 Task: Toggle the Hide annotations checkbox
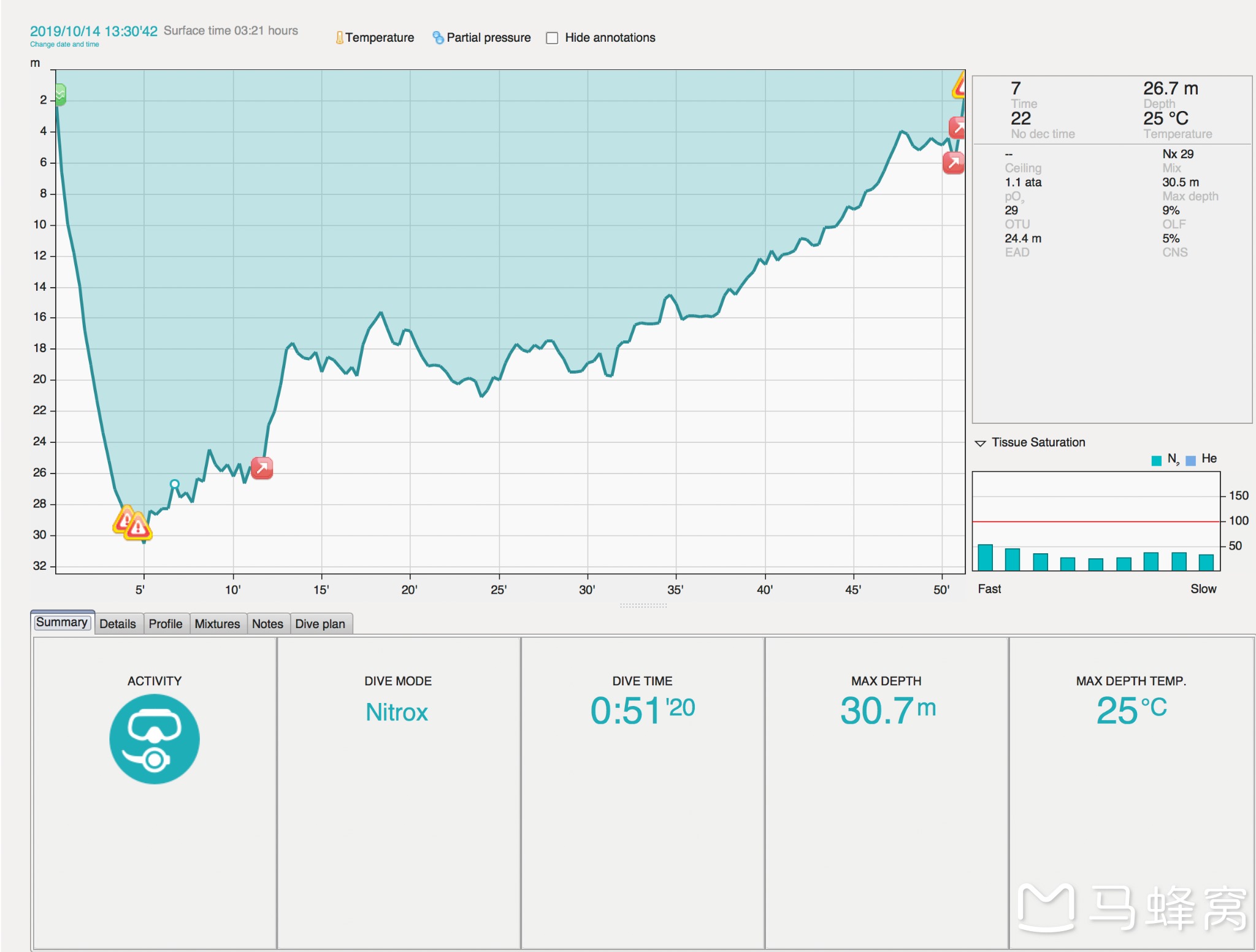coord(552,38)
